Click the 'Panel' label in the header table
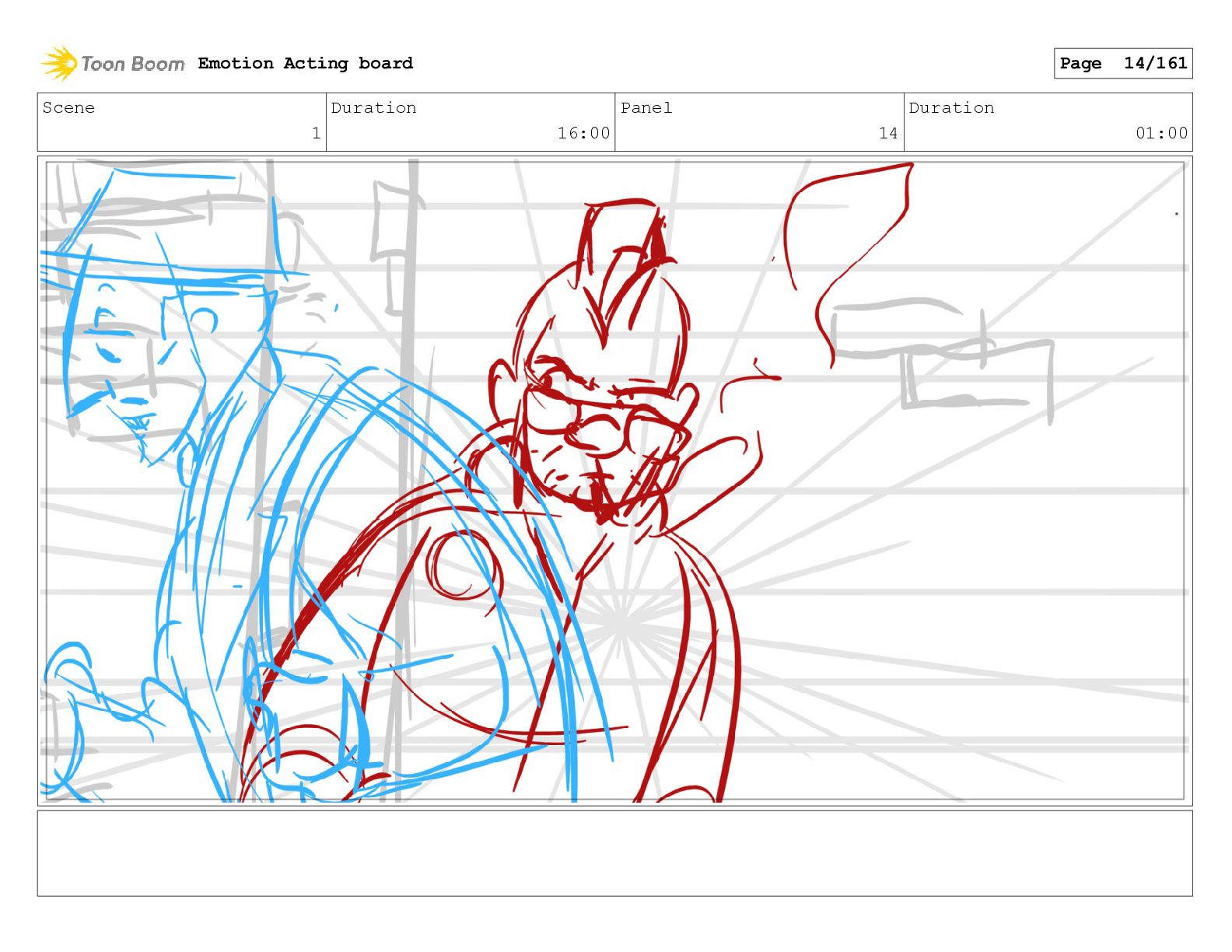 646,107
